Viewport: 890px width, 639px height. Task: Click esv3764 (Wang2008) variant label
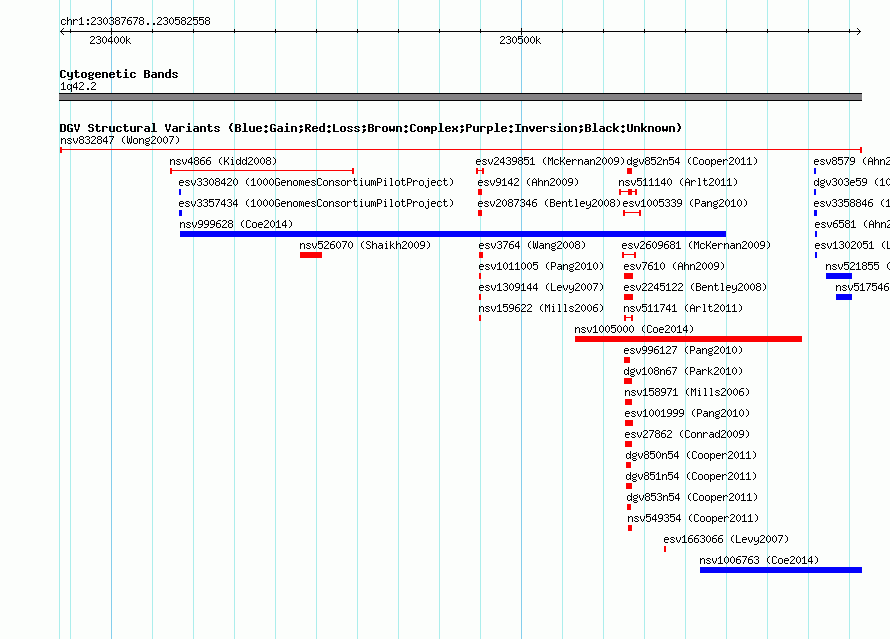[532, 245]
